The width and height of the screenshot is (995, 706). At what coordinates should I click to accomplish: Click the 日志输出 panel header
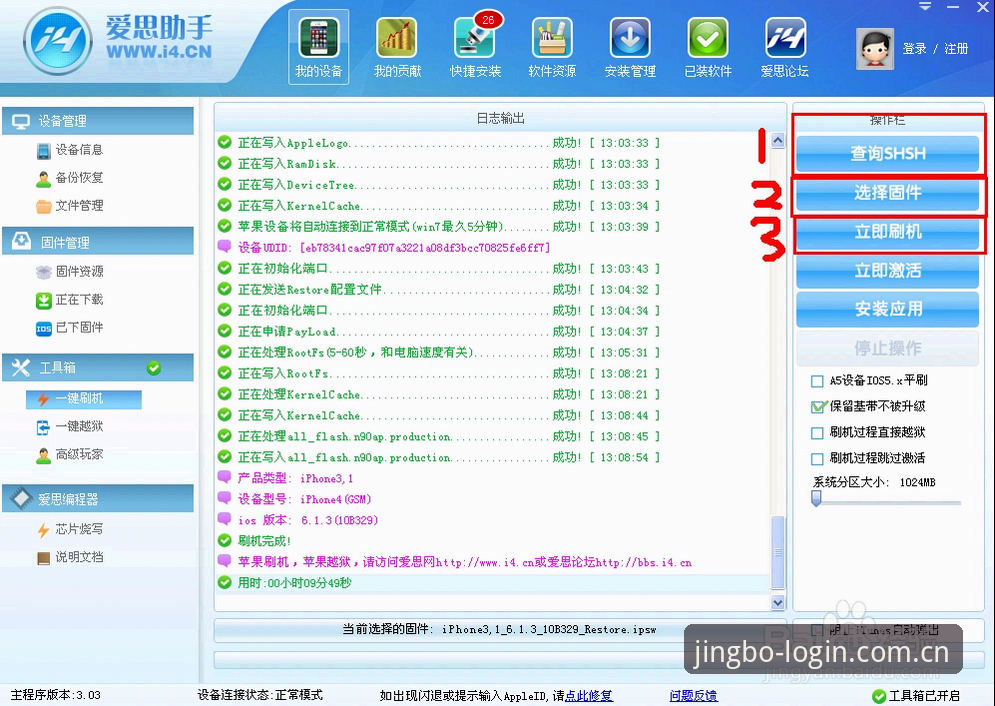[500, 118]
